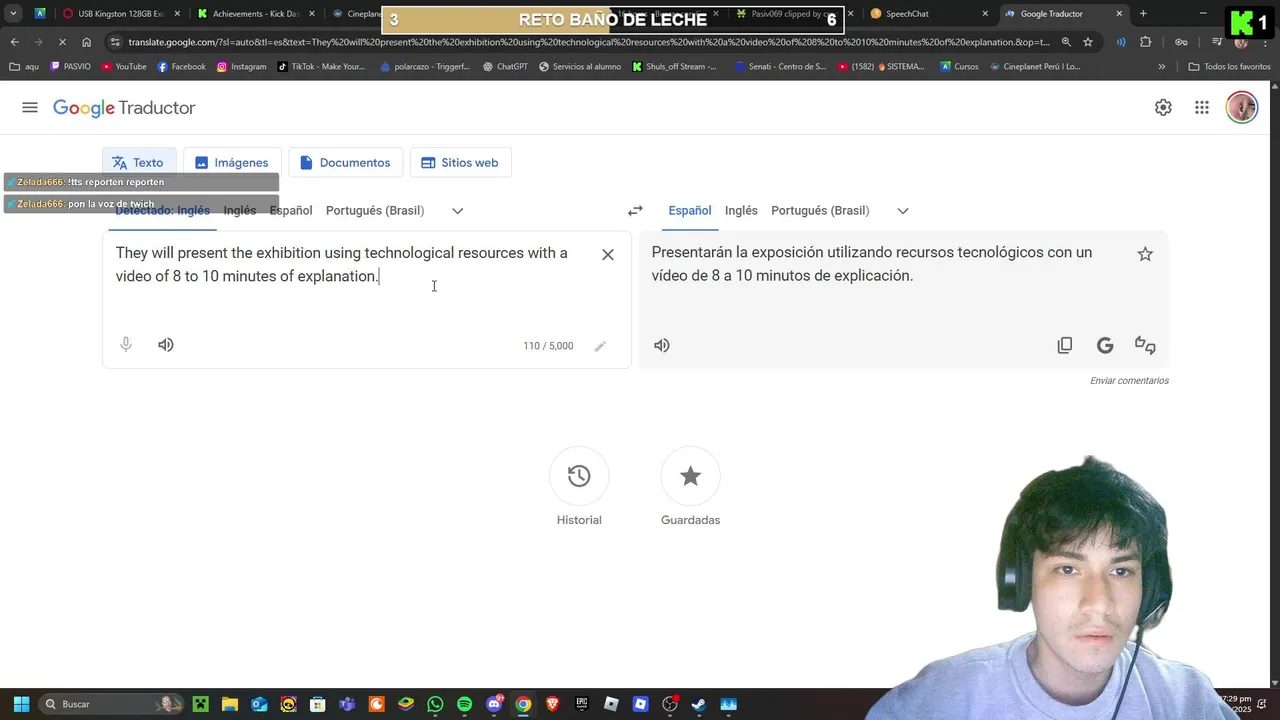Expand the source language list dropdown
This screenshot has width=1280, height=720.
tap(457, 210)
